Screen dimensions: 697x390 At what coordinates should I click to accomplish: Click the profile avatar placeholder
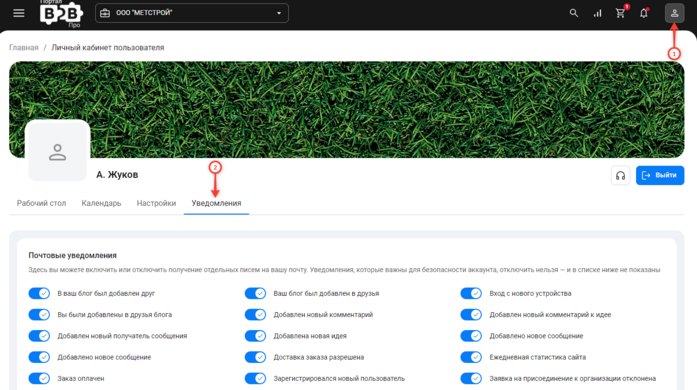57,151
